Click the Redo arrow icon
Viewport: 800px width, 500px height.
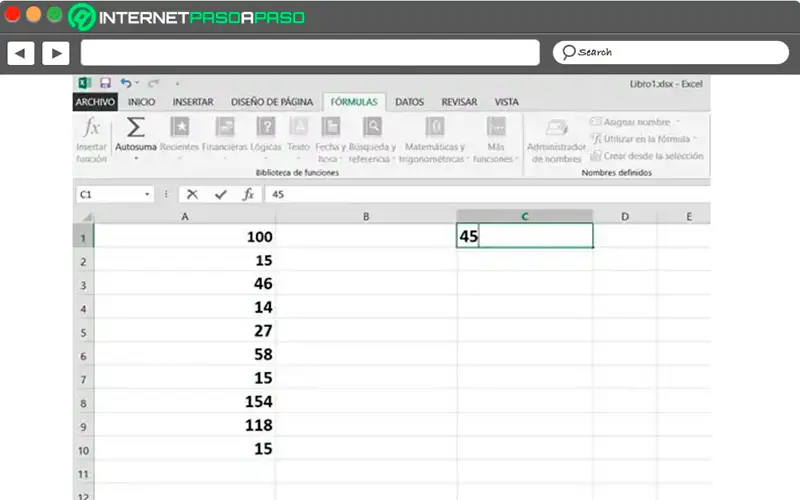click(154, 83)
